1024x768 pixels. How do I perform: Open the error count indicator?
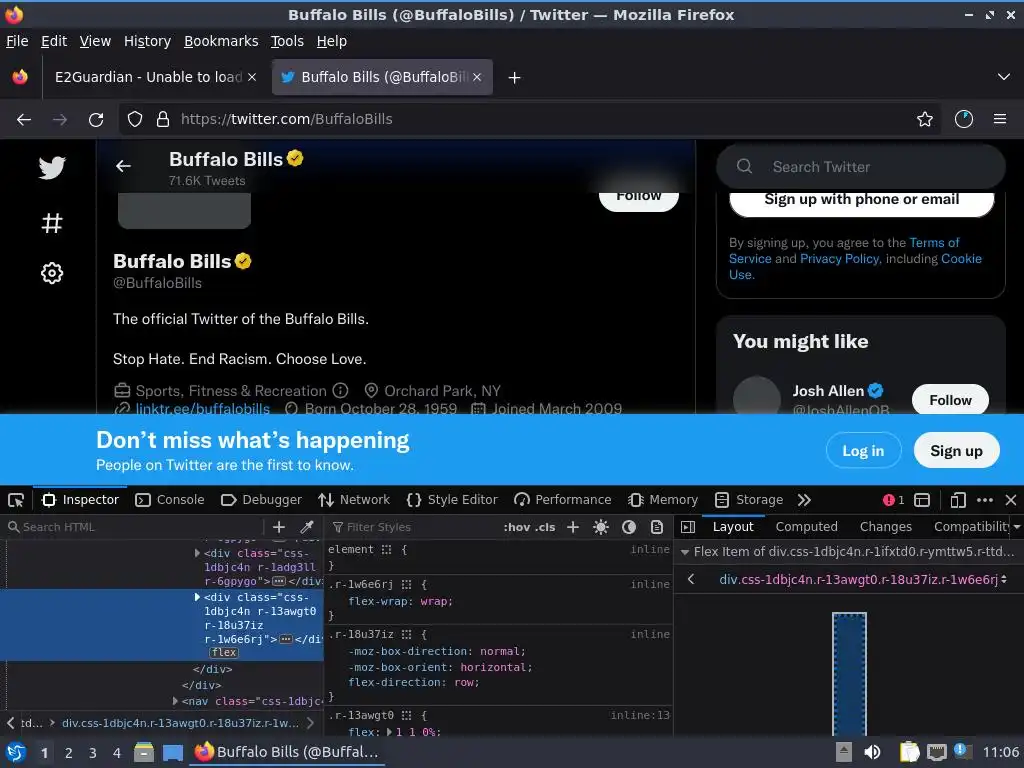pos(893,500)
